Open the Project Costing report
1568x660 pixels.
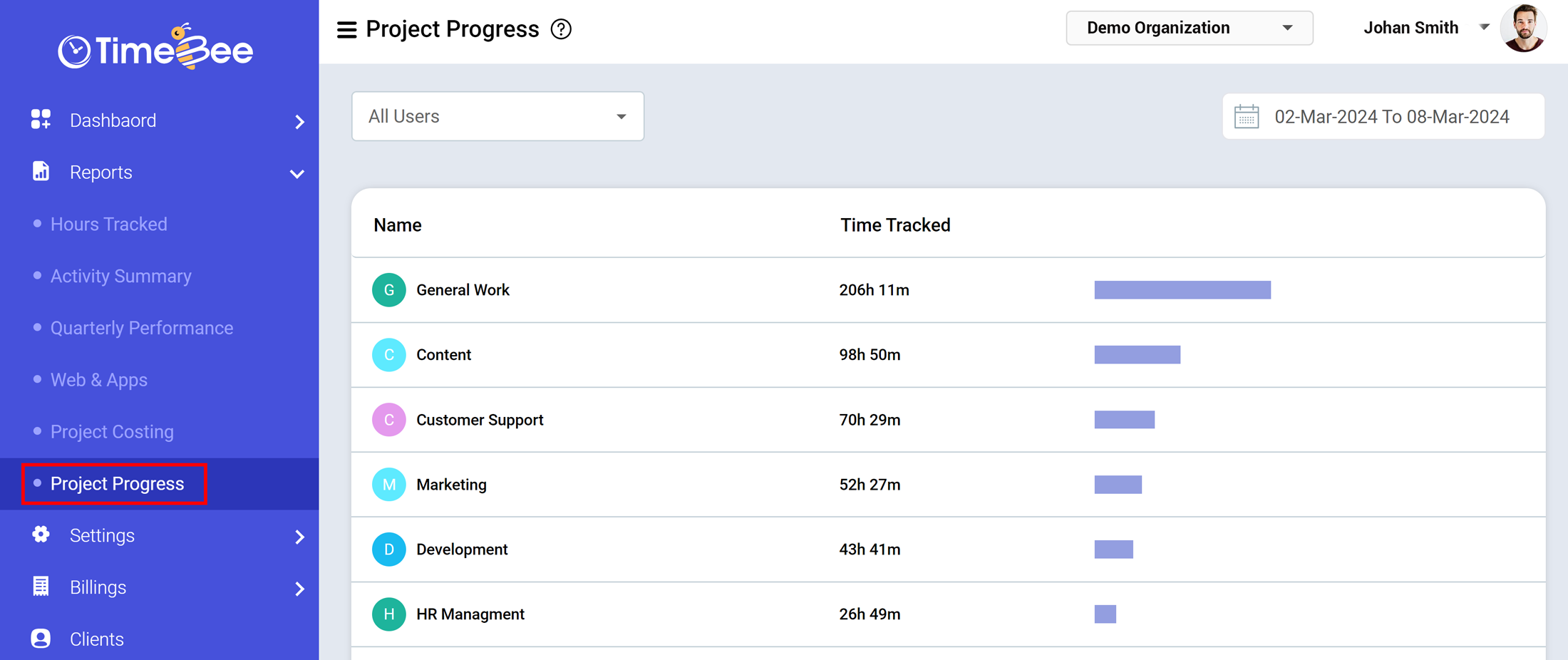(x=112, y=431)
